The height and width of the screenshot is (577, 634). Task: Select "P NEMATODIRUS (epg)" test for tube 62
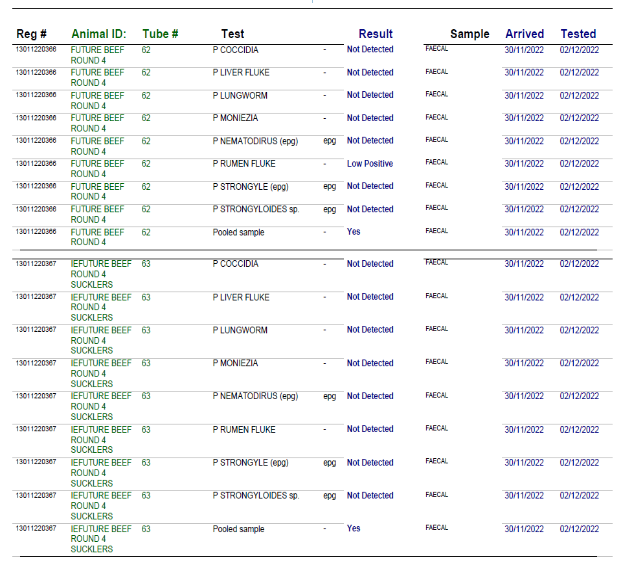255,141
